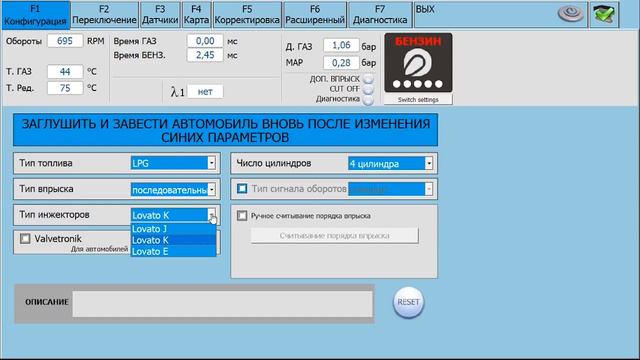Click the blue restart warning banner
This screenshot has height=360, width=640.
coord(225,130)
